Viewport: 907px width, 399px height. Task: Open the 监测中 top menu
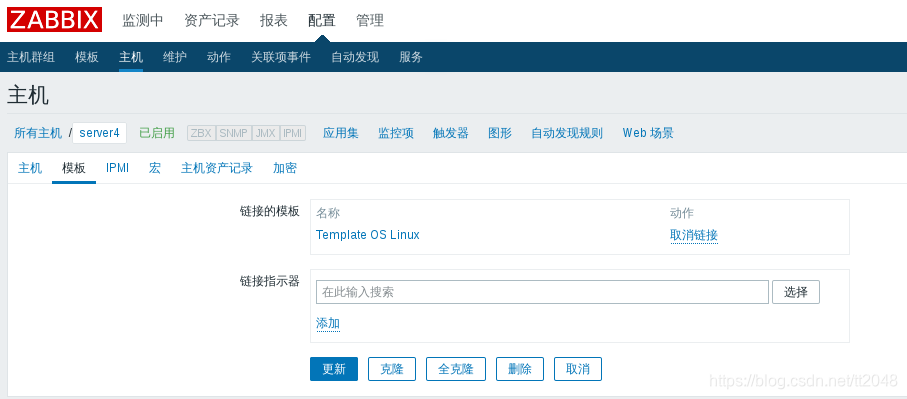coord(142,20)
